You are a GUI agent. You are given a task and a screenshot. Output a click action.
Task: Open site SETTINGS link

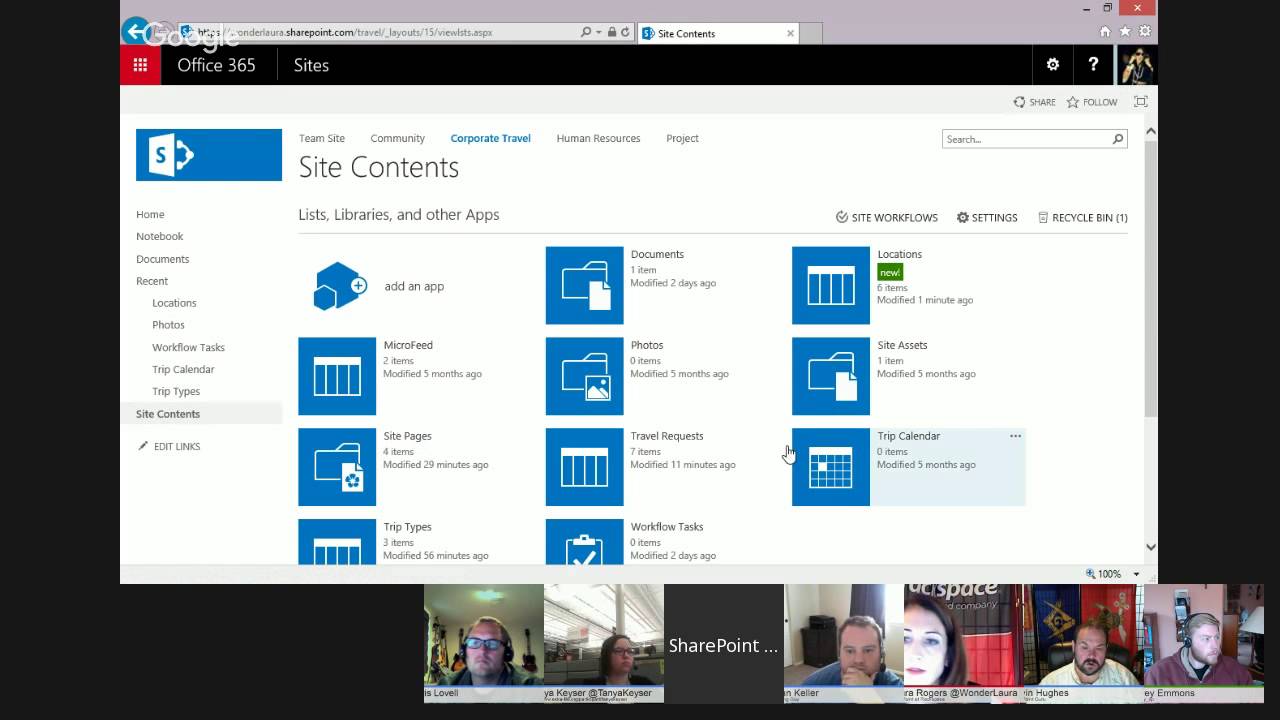point(987,217)
